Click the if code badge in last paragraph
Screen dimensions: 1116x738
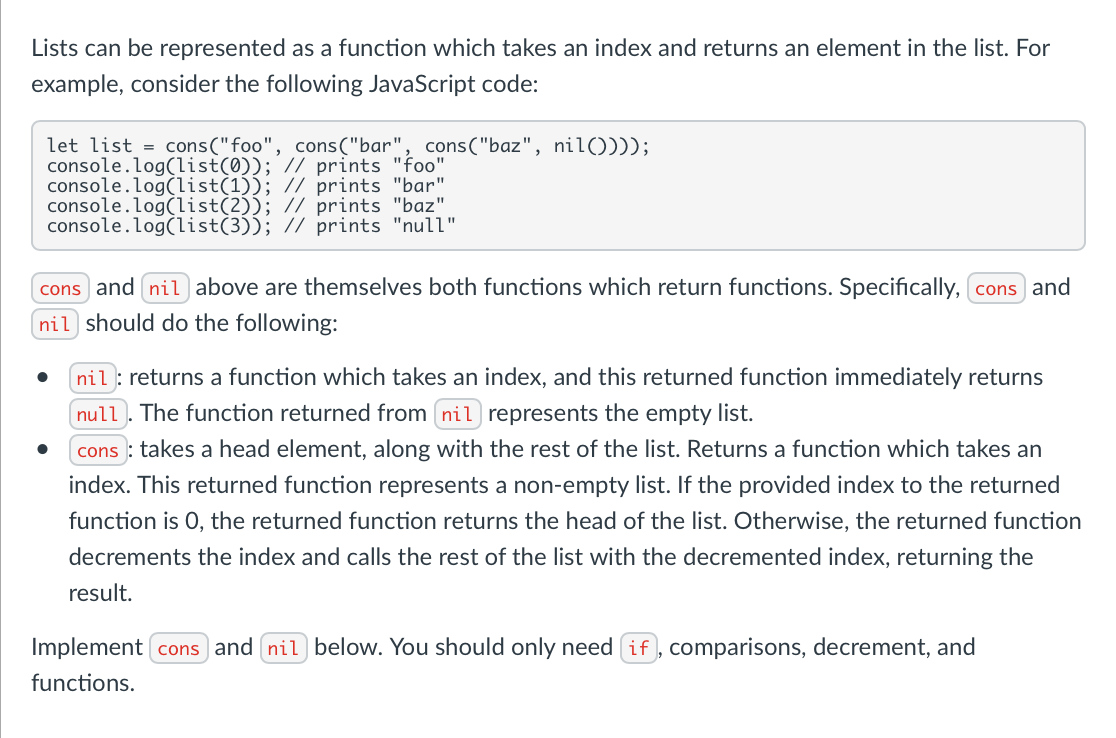click(638, 648)
